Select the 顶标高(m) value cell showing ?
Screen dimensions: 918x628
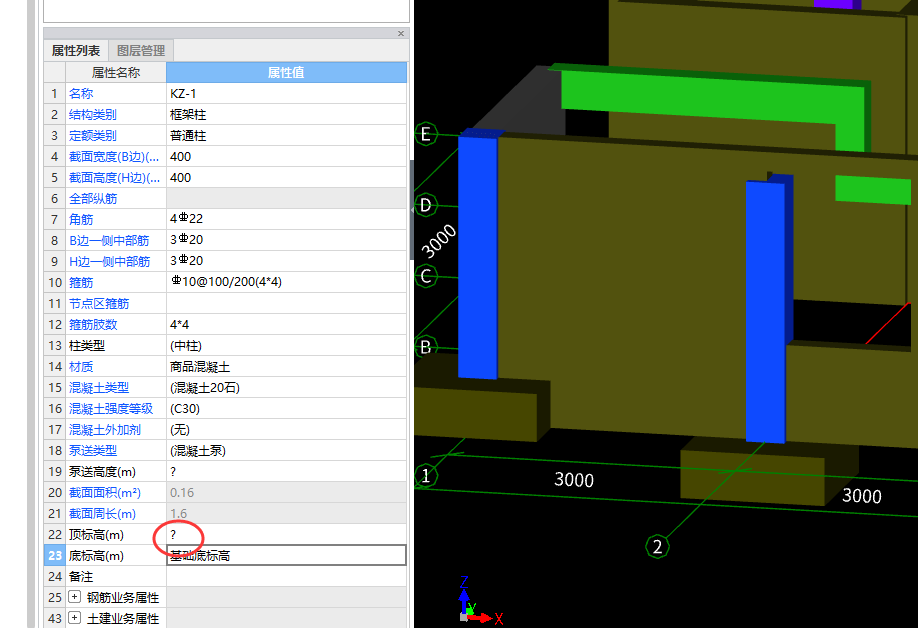point(286,534)
